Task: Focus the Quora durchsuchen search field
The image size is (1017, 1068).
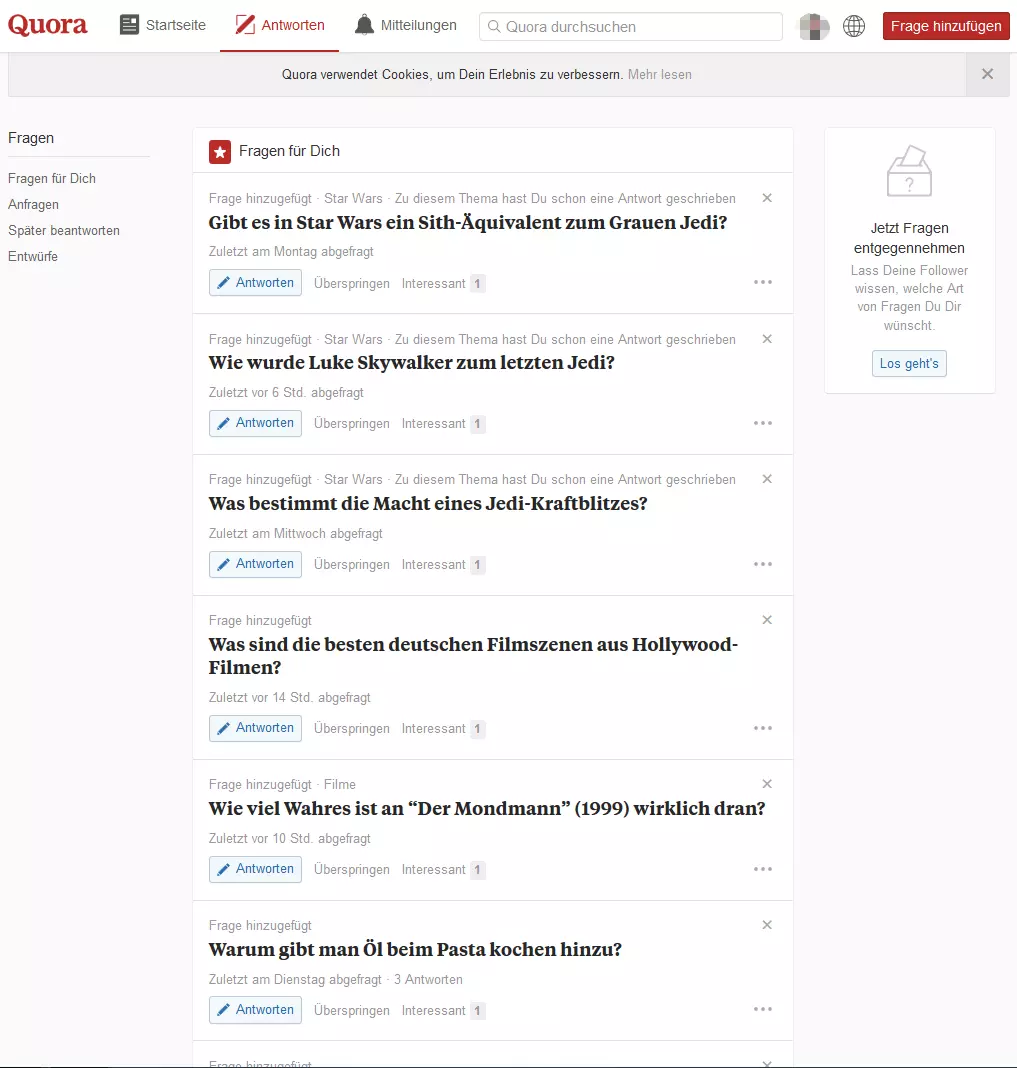Action: [x=631, y=27]
